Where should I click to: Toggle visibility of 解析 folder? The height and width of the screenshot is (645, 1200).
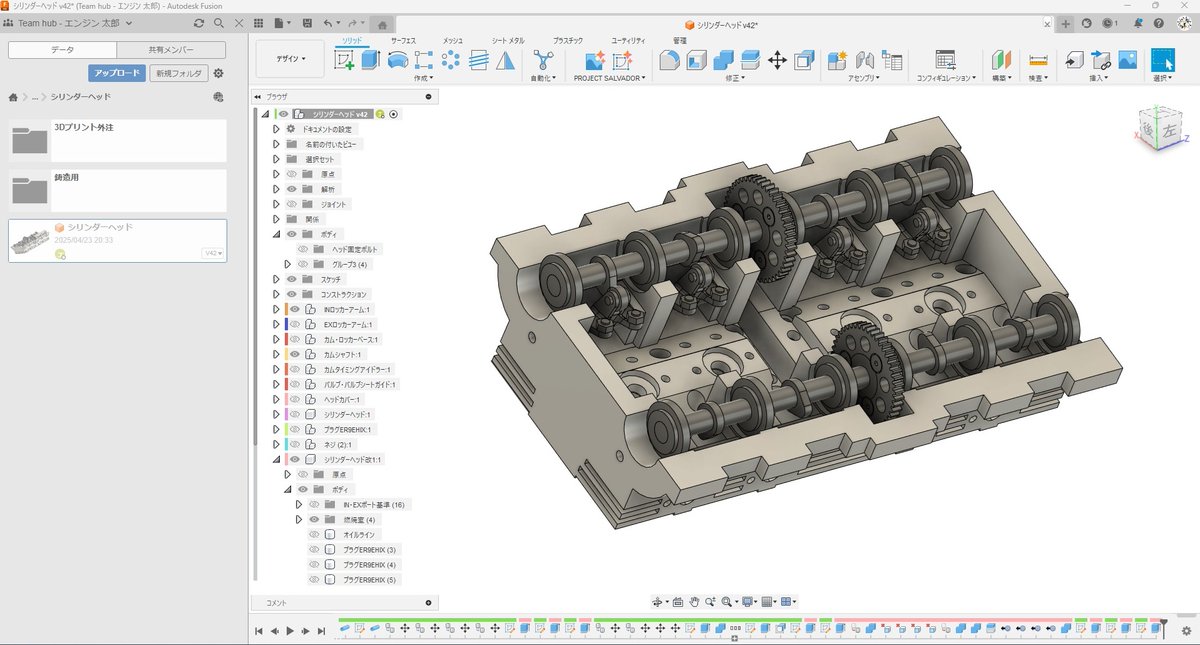click(x=292, y=189)
